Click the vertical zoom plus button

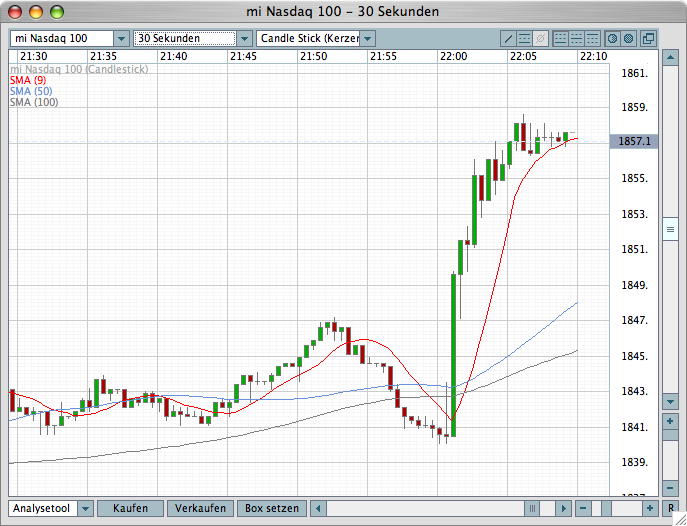pos(670,421)
